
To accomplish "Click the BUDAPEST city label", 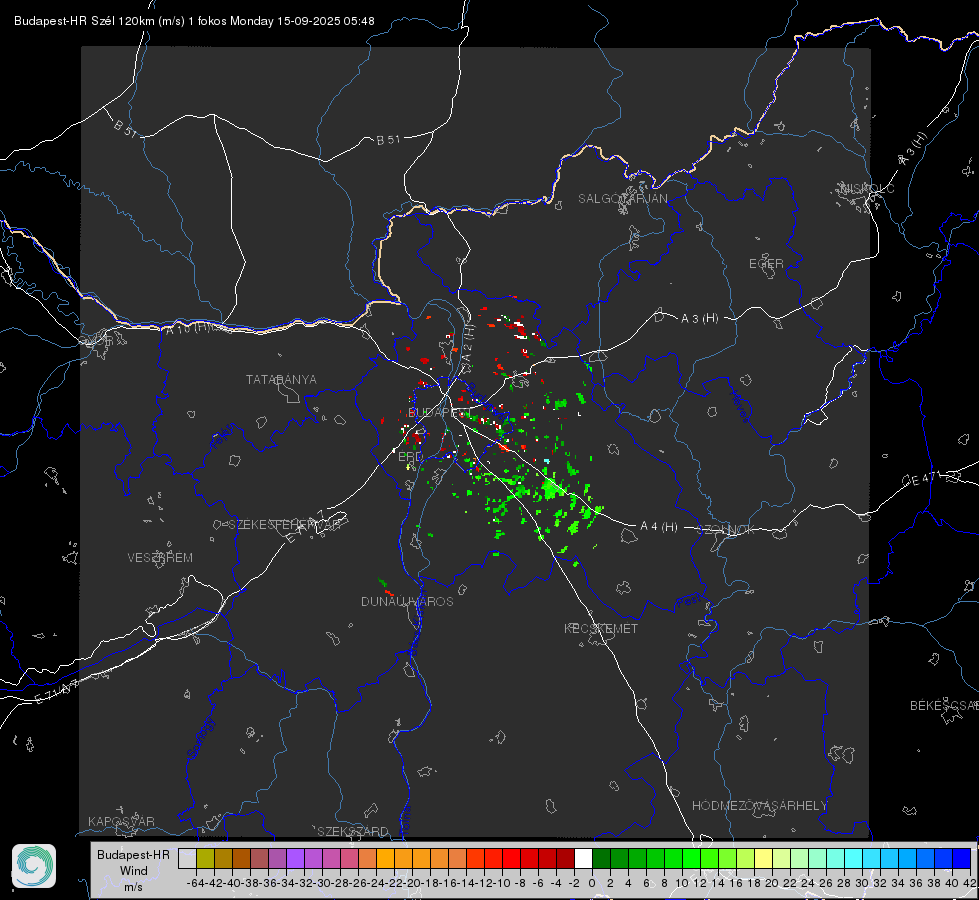I will point(439,412).
